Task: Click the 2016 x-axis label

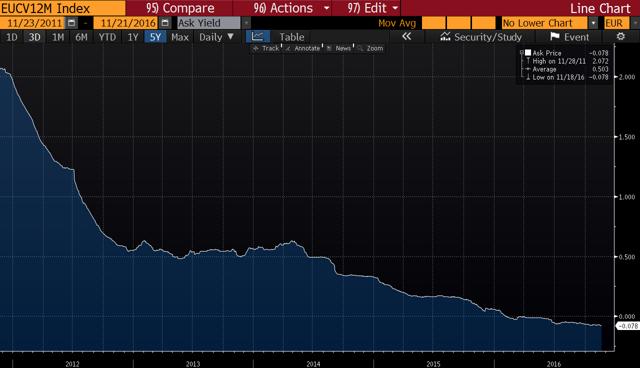Action: (554, 364)
